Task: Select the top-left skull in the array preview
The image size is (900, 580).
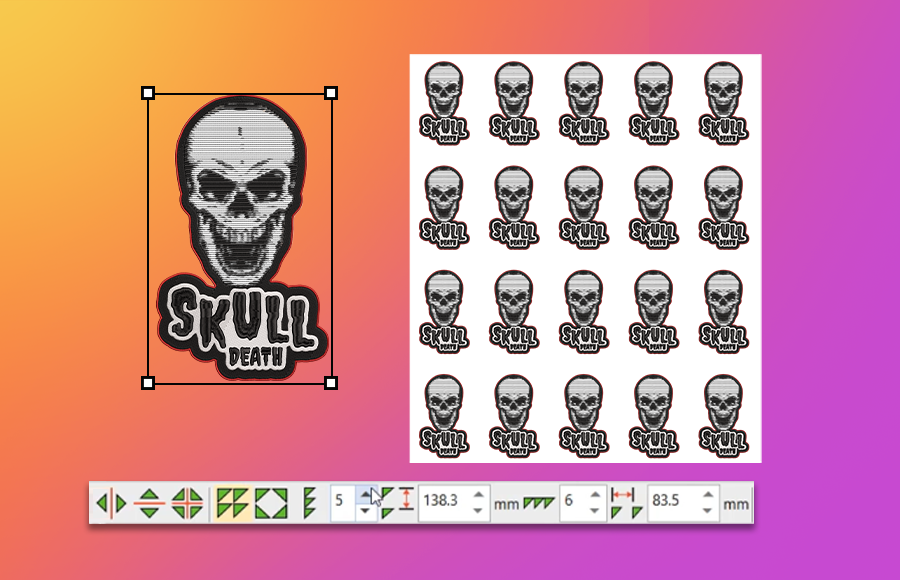Action: click(x=444, y=102)
